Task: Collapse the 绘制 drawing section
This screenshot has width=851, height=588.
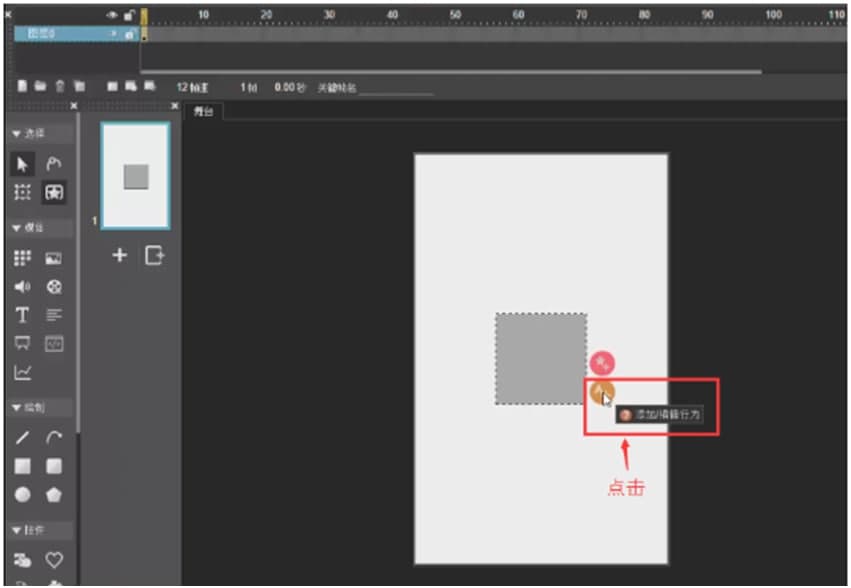Action: [30, 408]
